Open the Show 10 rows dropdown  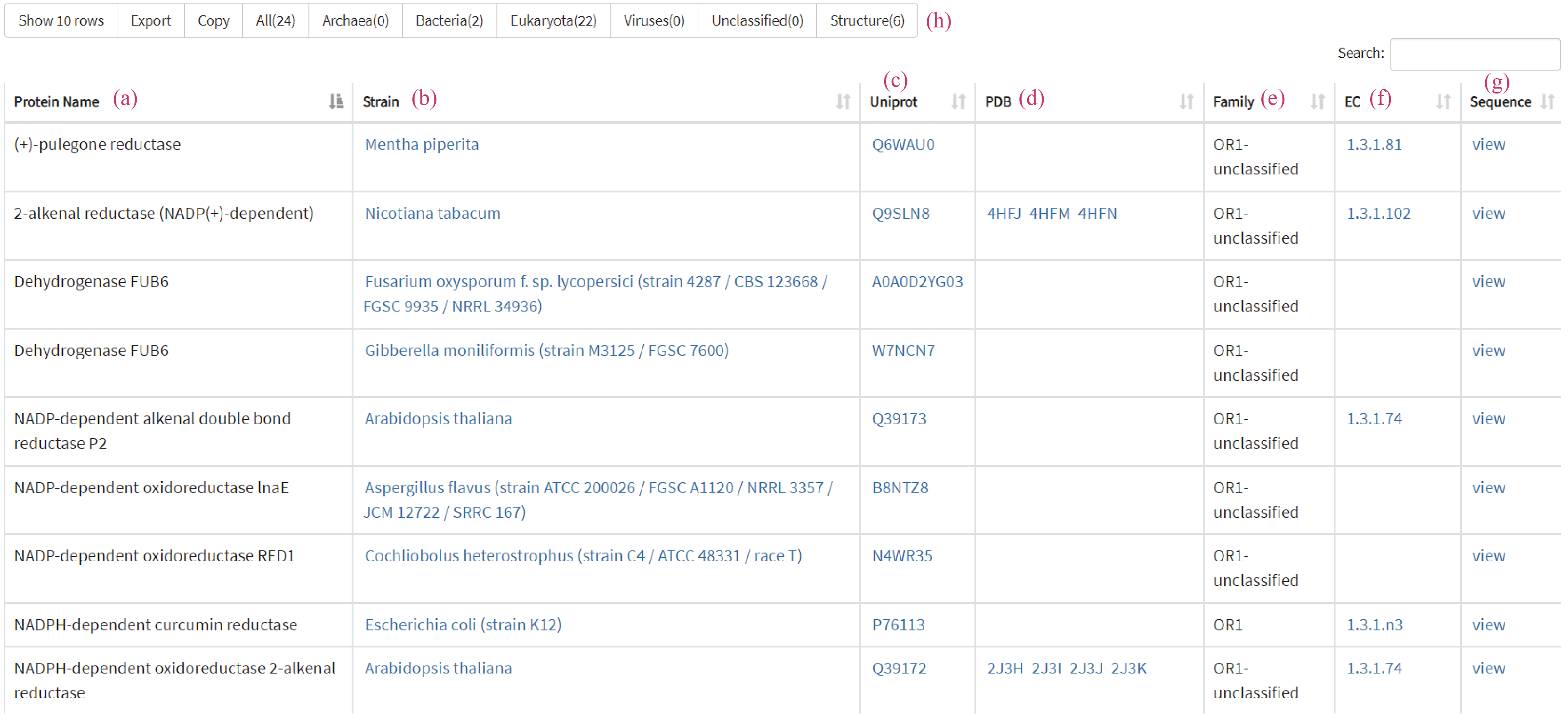point(61,21)
